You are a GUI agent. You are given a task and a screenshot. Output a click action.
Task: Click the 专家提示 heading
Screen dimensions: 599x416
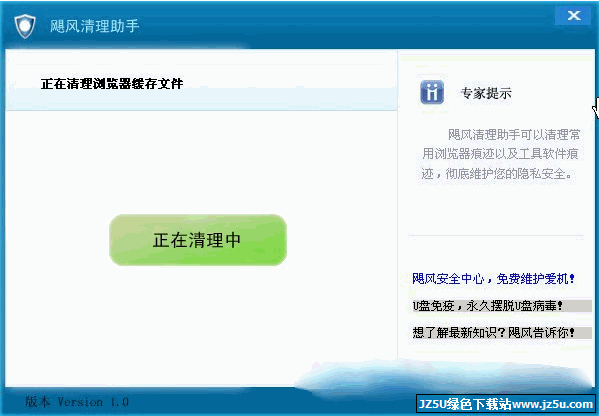(486, 93)
